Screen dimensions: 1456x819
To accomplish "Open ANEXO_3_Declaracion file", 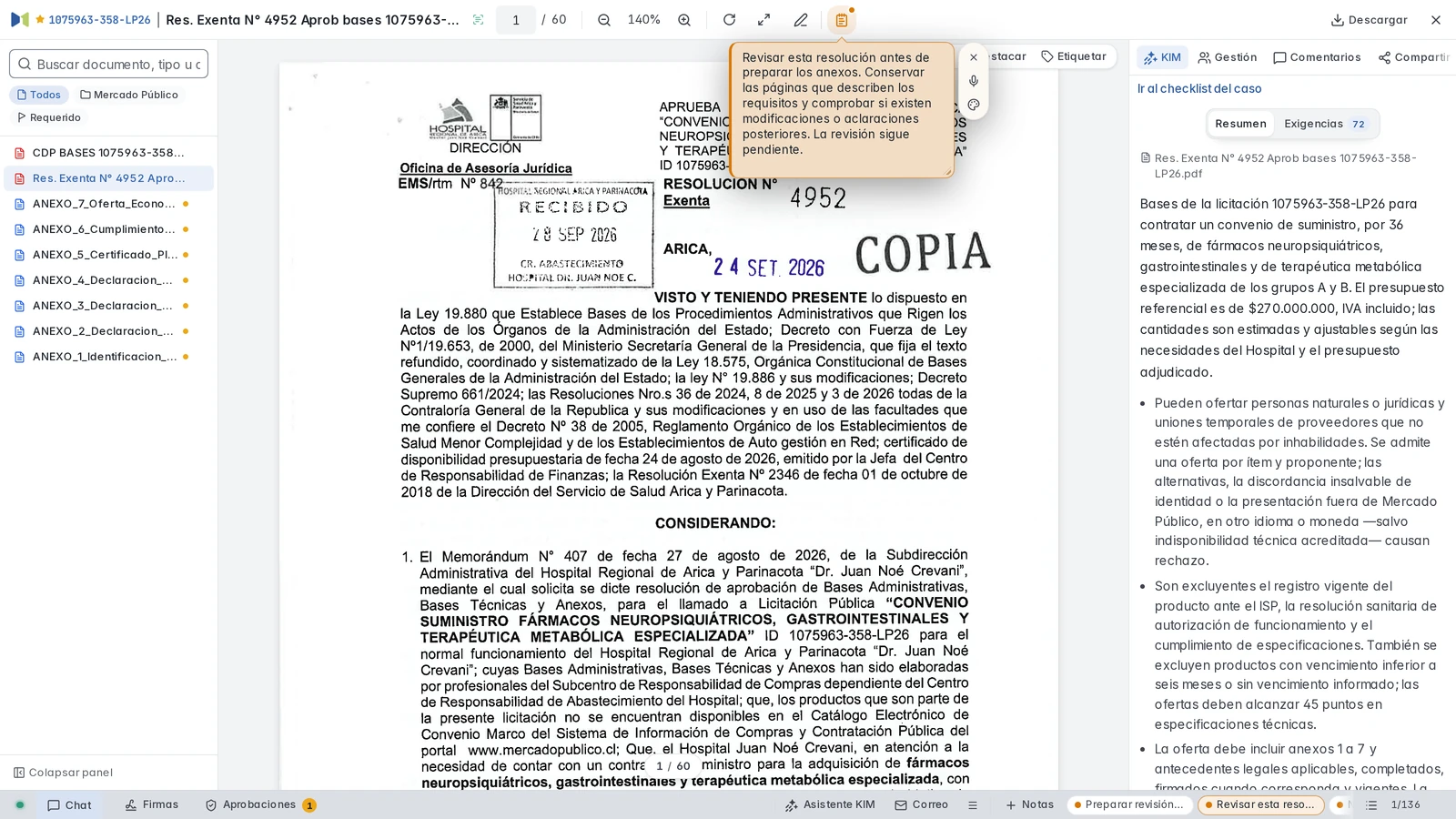I will coord(108,306).
